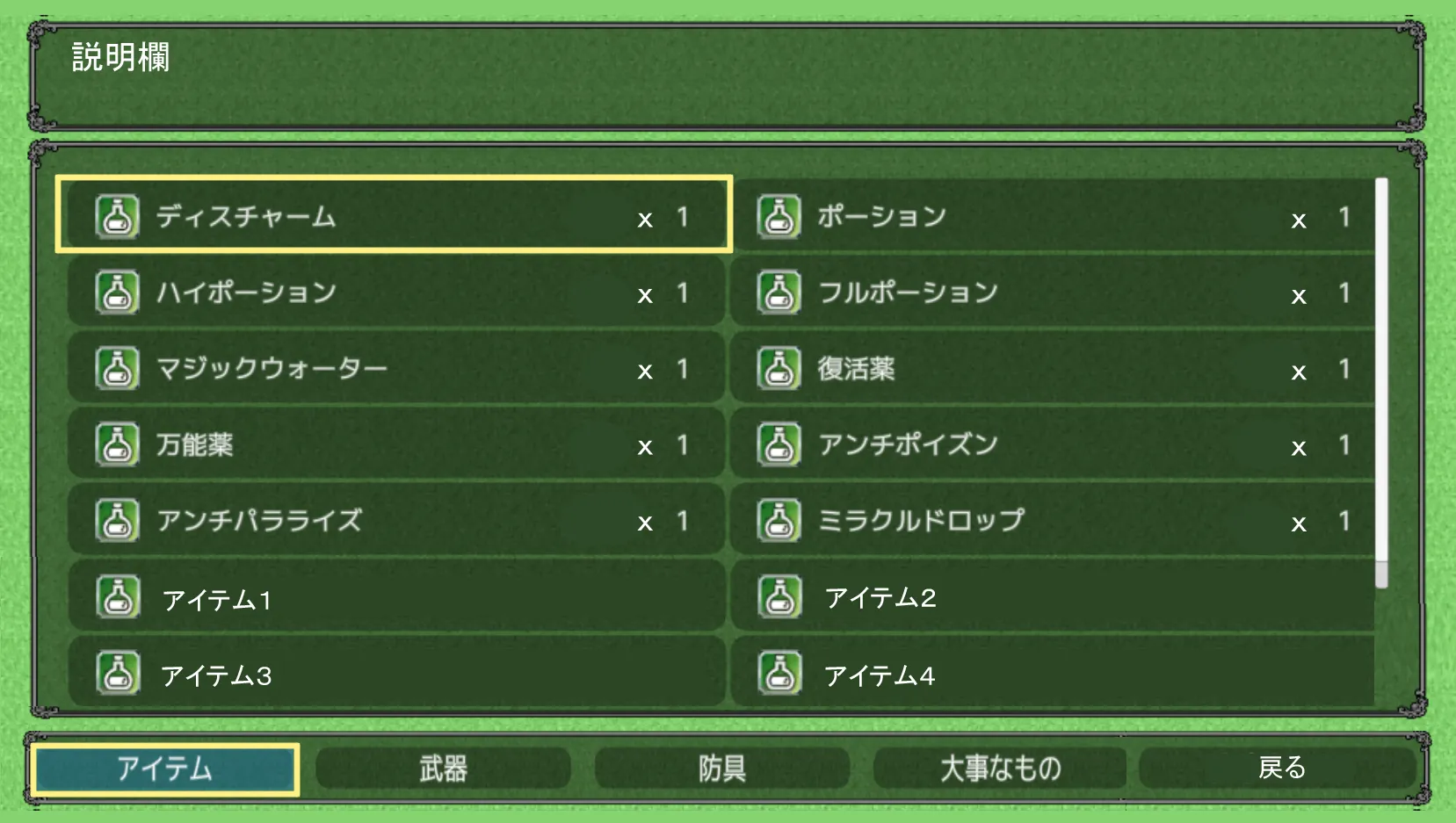Click the potion icon beside ディスチャーム
Viewport: 1456px width, 823px height.
tap(117, 217)
